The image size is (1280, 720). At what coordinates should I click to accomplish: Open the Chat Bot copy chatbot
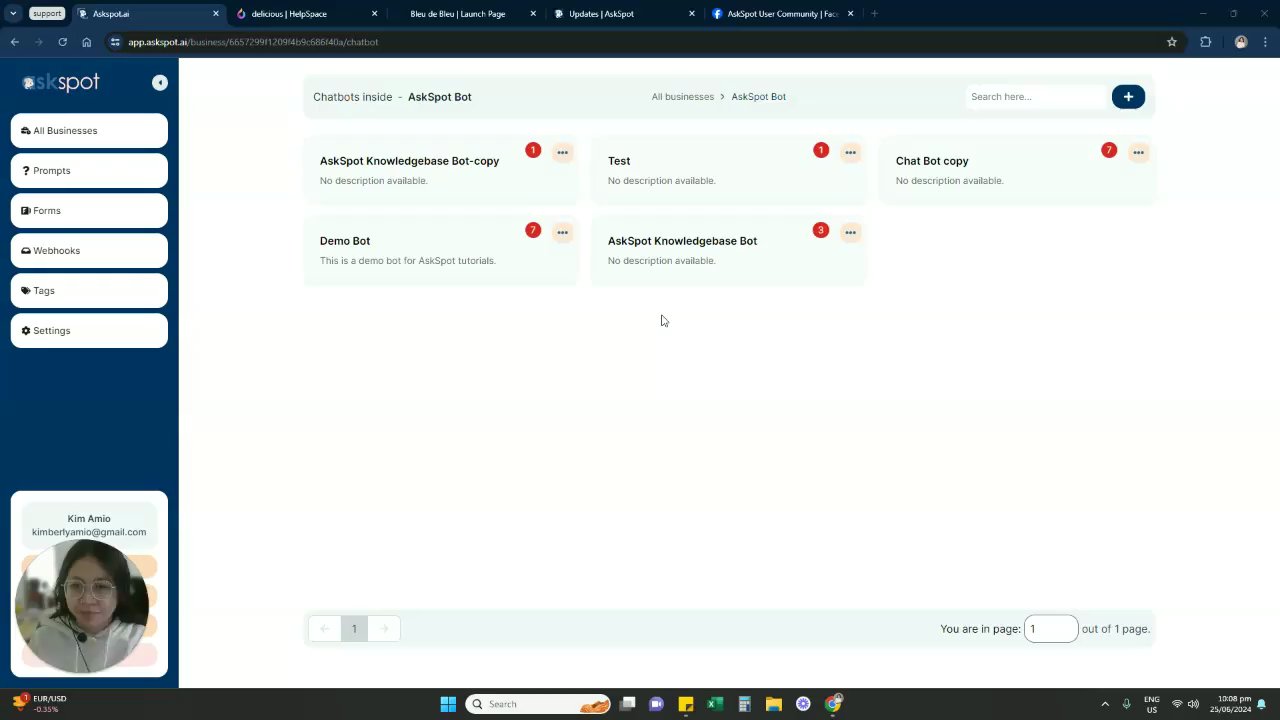tap(932, 161)
